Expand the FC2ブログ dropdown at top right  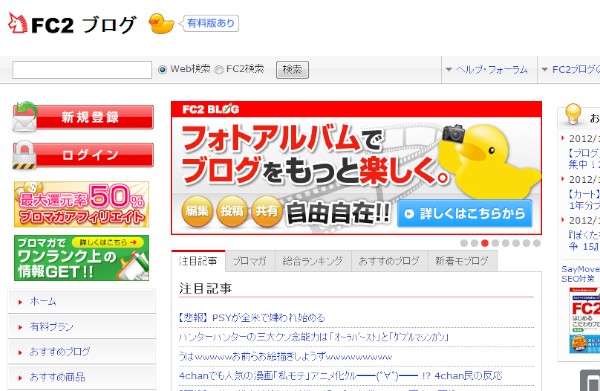pyautogui.click(x=570, y=70)
